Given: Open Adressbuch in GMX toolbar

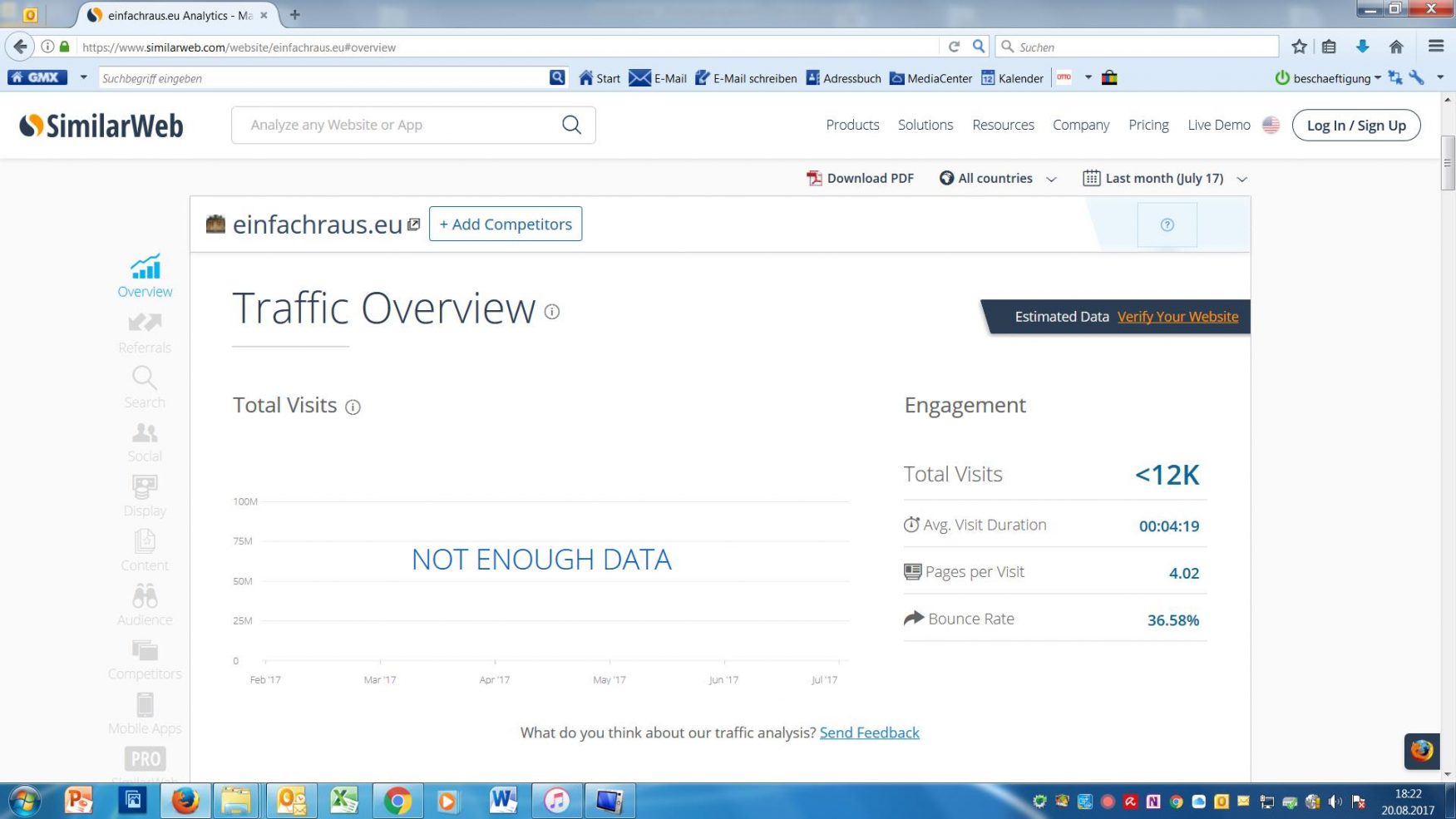Looking at the screenshot, I should pyautogui.click(x=843, y=78).
